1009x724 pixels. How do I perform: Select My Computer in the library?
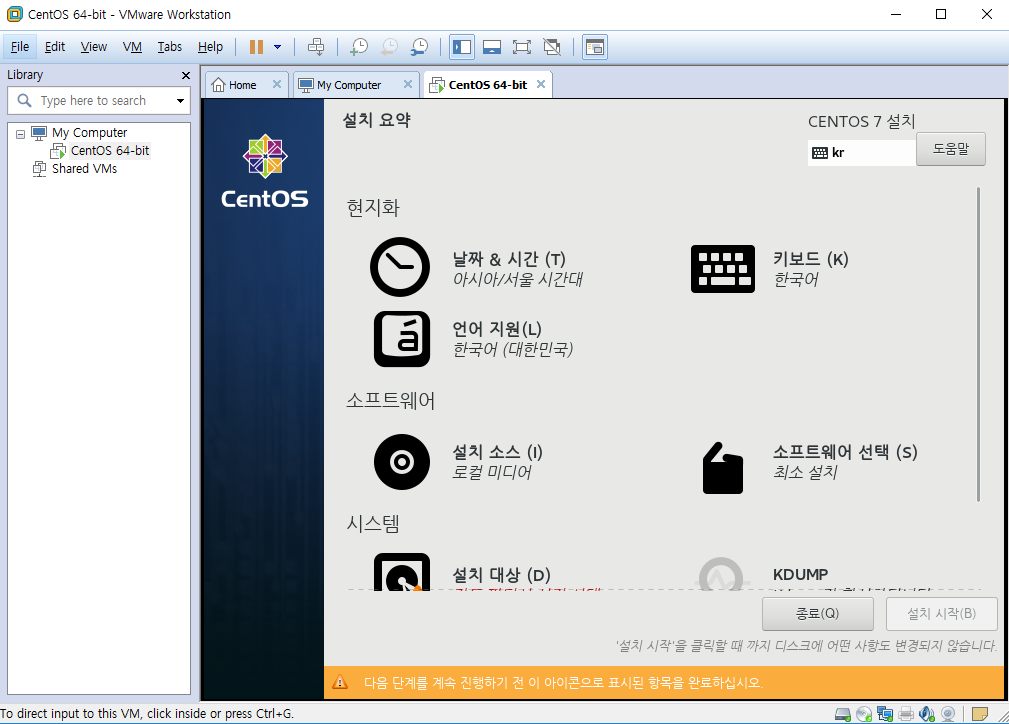coord(89,133)
